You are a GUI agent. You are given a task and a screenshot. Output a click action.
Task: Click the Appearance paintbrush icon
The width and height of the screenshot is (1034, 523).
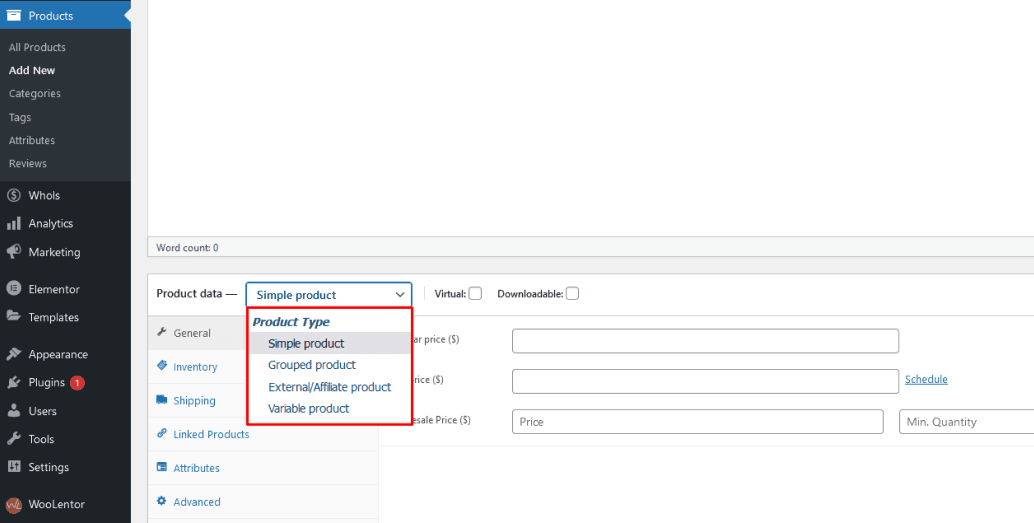click(x=14, y=354)
